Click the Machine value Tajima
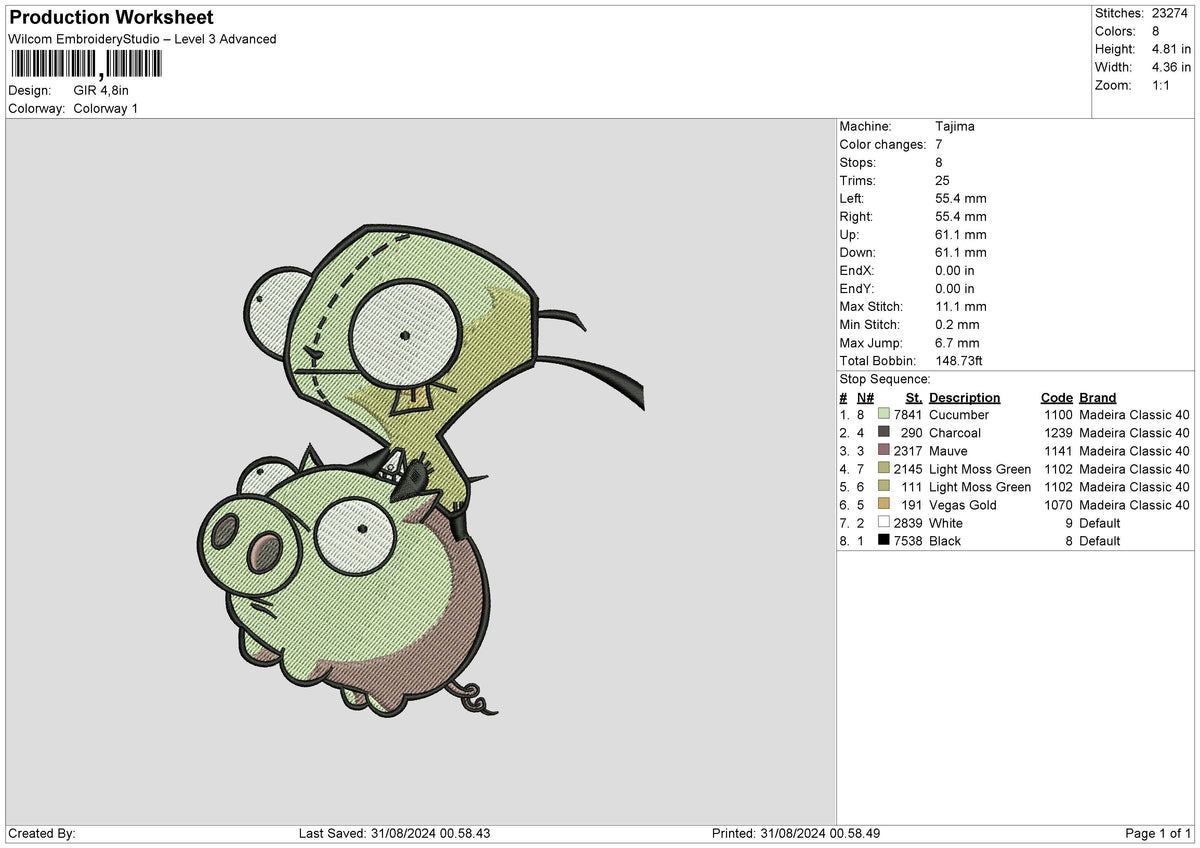The width and height of the screenshot is (1200, 848). 954,126
